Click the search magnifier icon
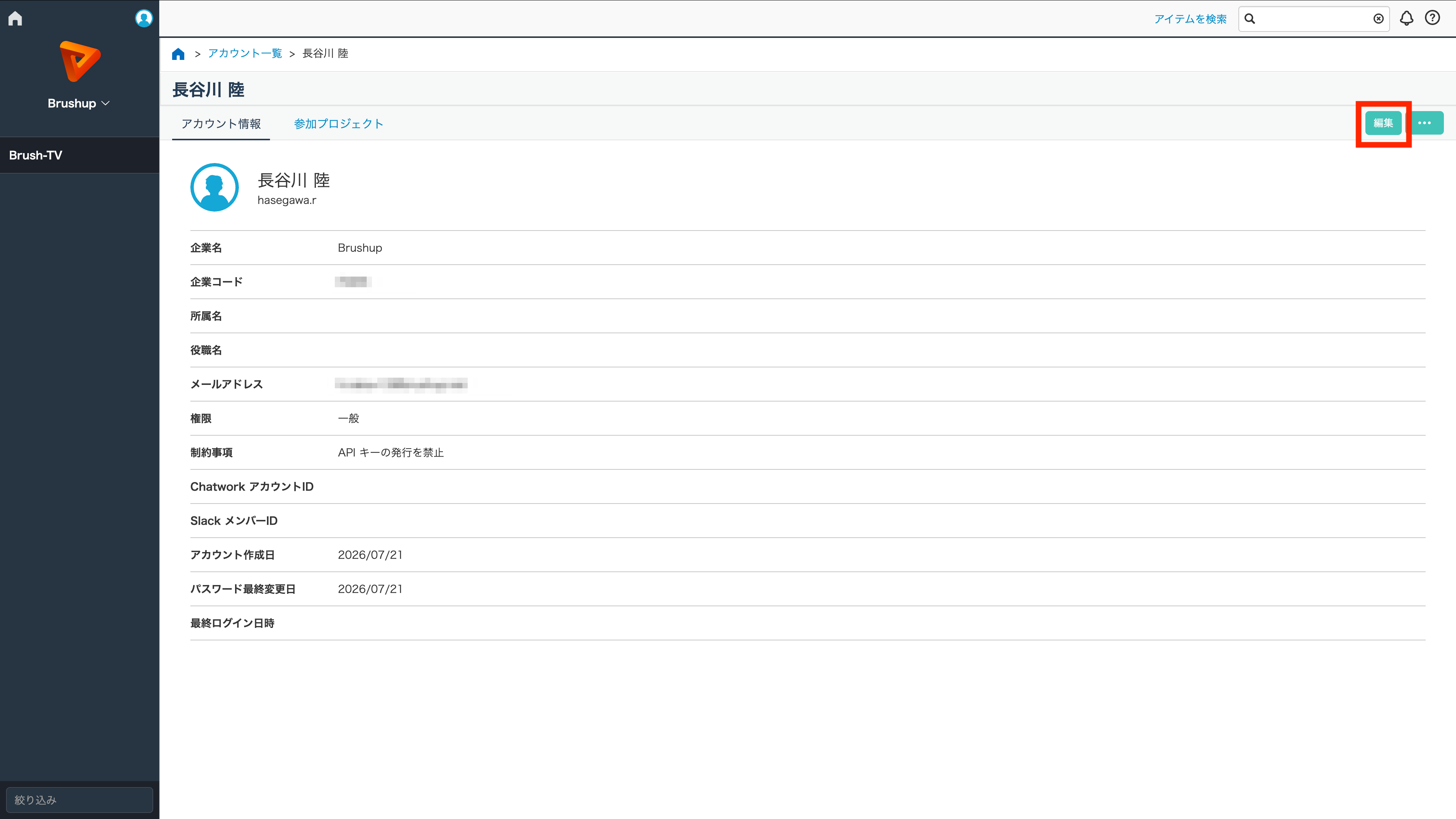1456x819 pixels. [x=1250, y=19]
